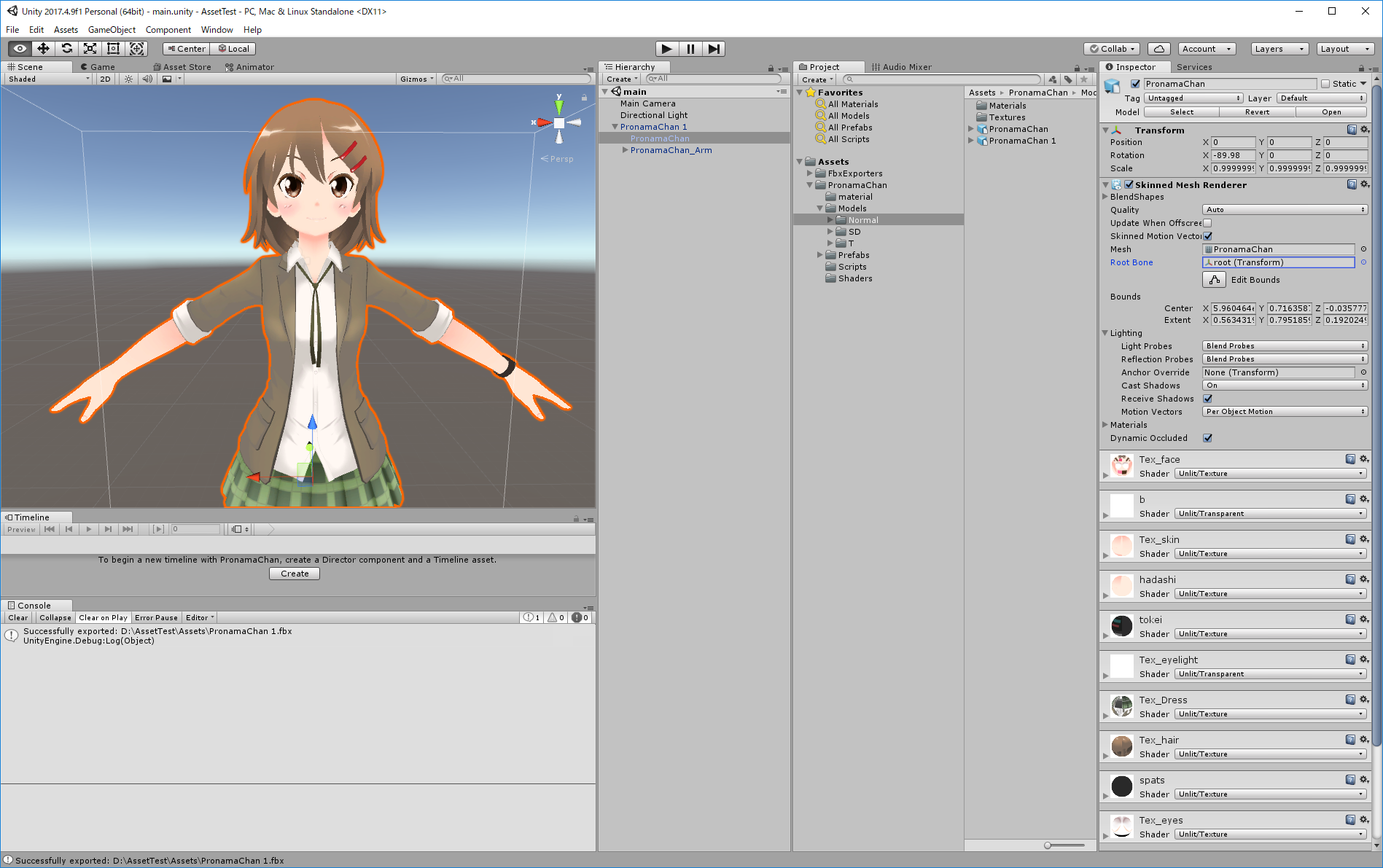This screenshot has height=868, width=1383.
Task: Open the cloud Services icon button
Action: (x=1158, y=49)
